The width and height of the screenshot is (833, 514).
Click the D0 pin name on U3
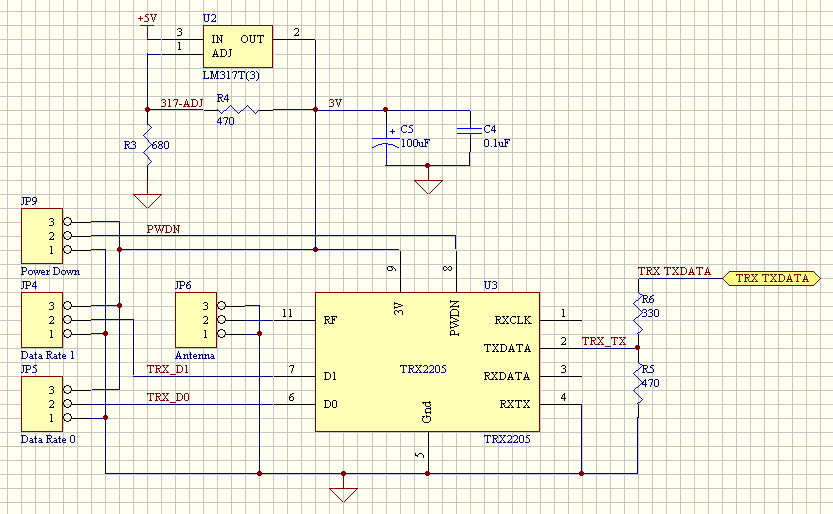(x=330, y=405)
